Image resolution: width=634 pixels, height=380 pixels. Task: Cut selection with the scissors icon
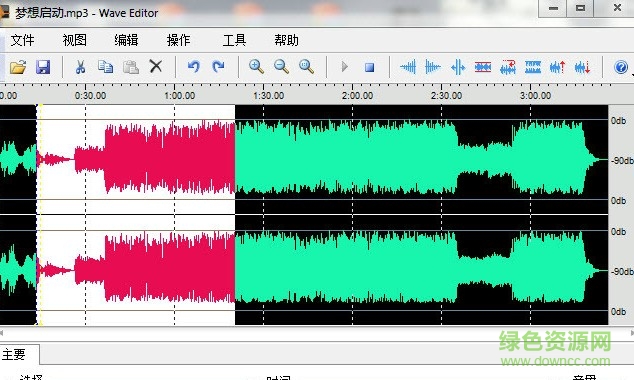click(80, 67)
